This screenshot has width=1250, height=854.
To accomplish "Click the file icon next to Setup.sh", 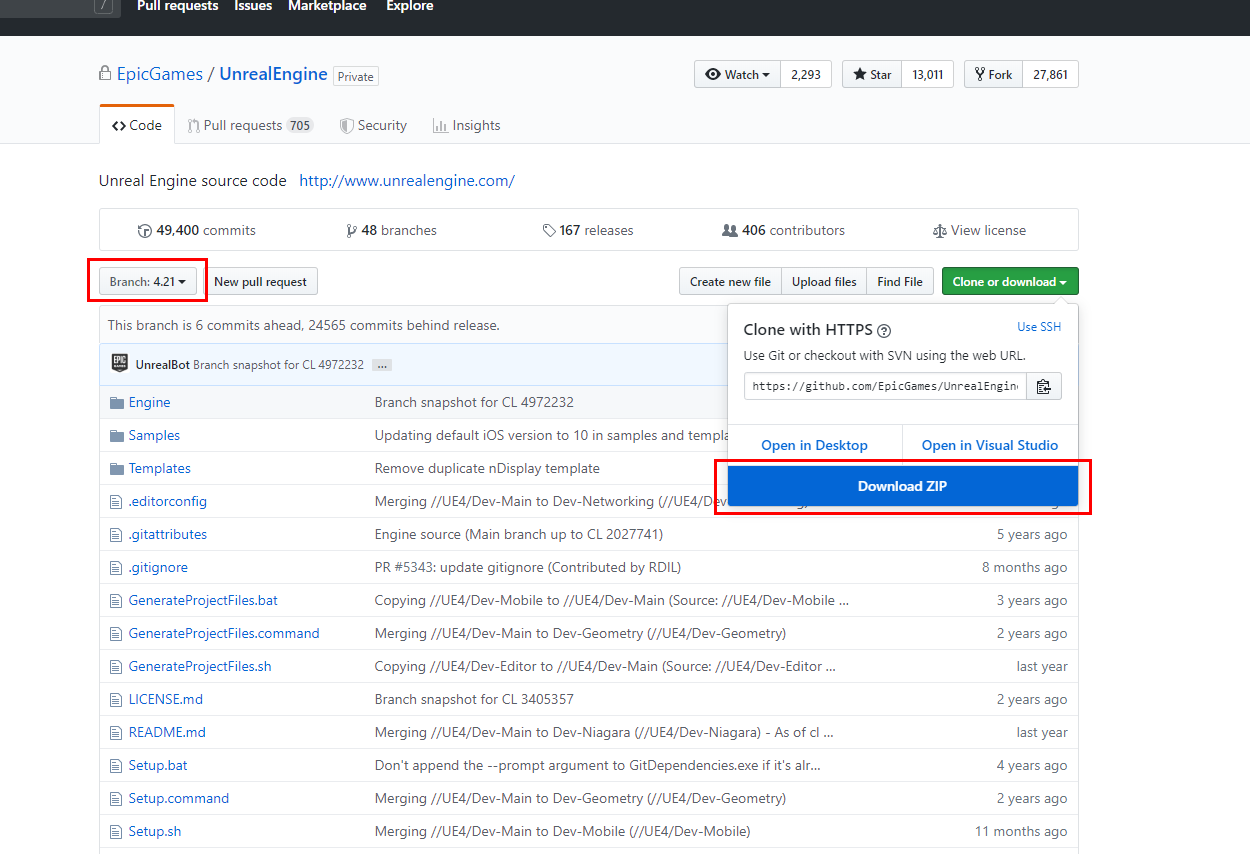I will click(x=116, y=831).
